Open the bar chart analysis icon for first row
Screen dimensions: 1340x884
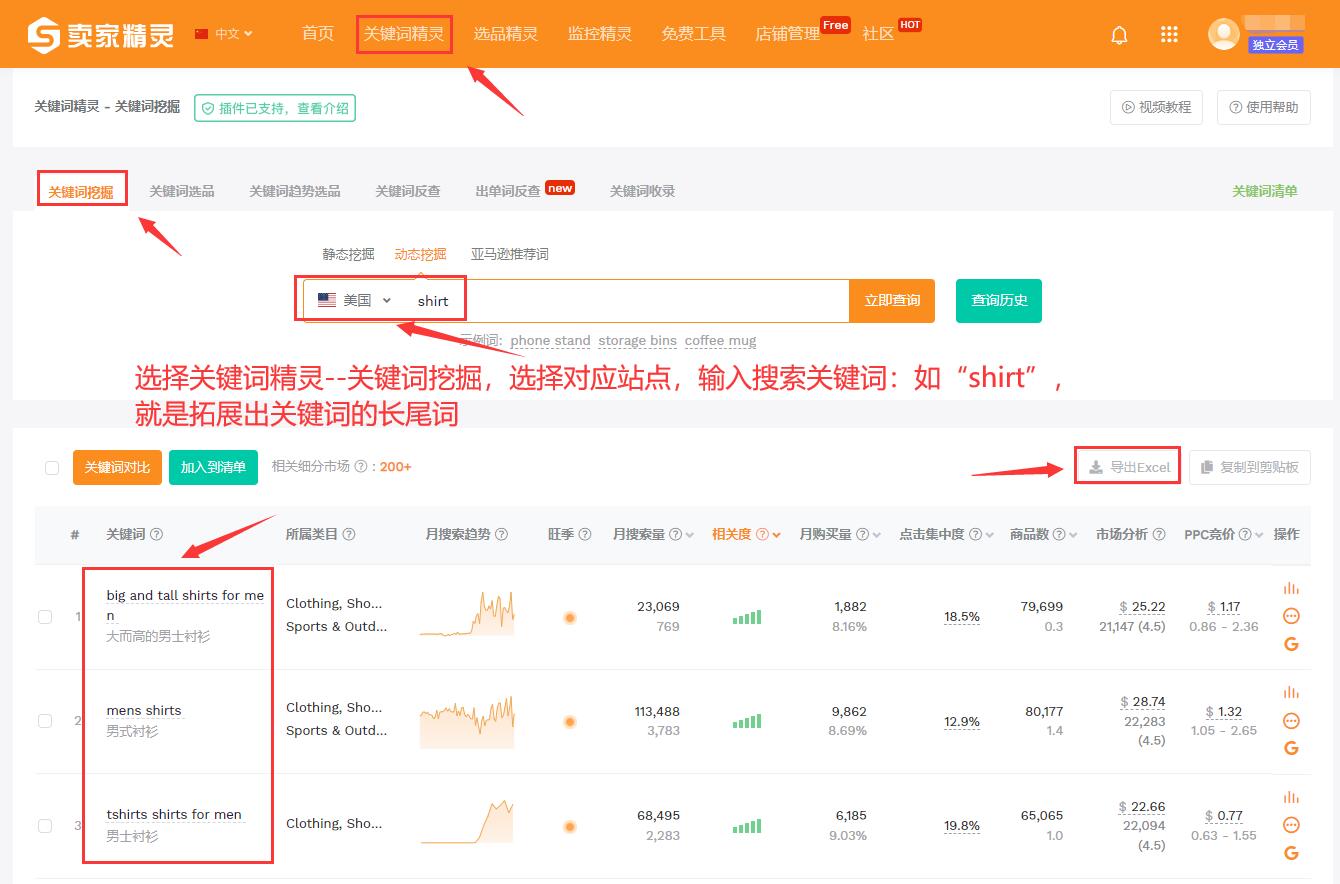pos(1291,589)
